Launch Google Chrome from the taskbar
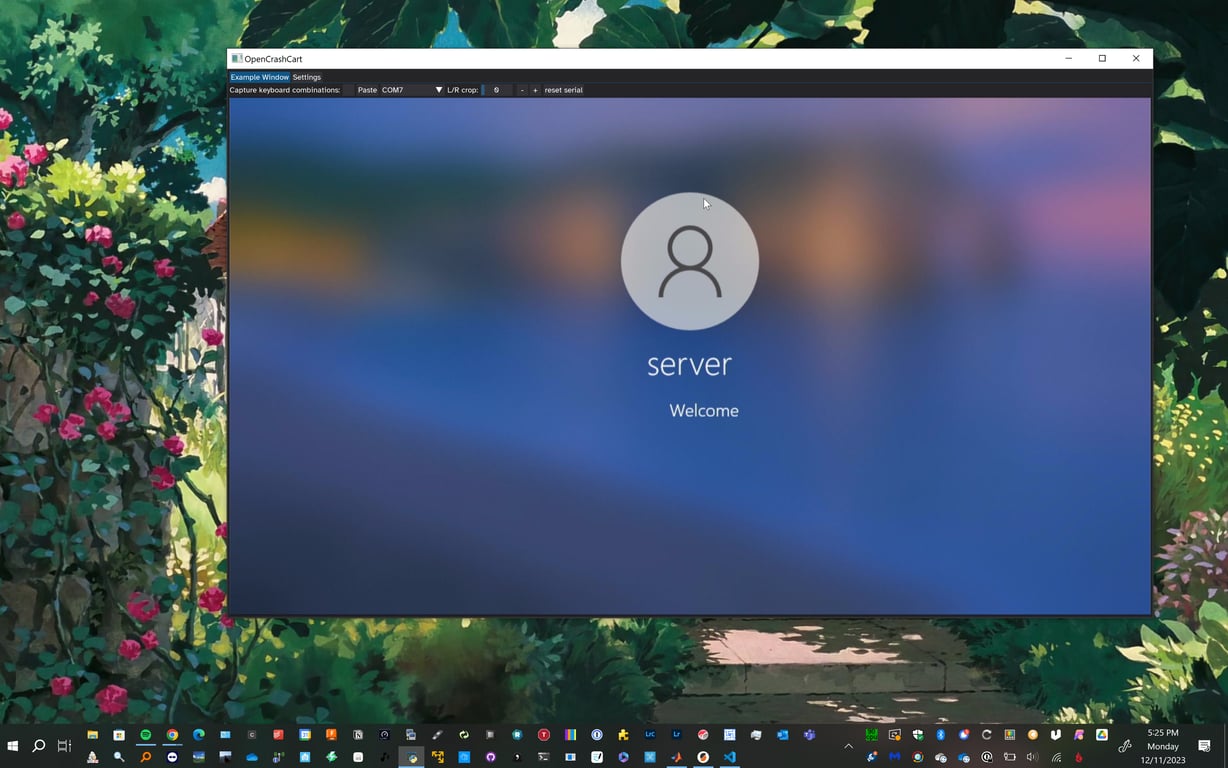Image resolution: width=1228 pixels, height=768 pixels. coord(170,735)
